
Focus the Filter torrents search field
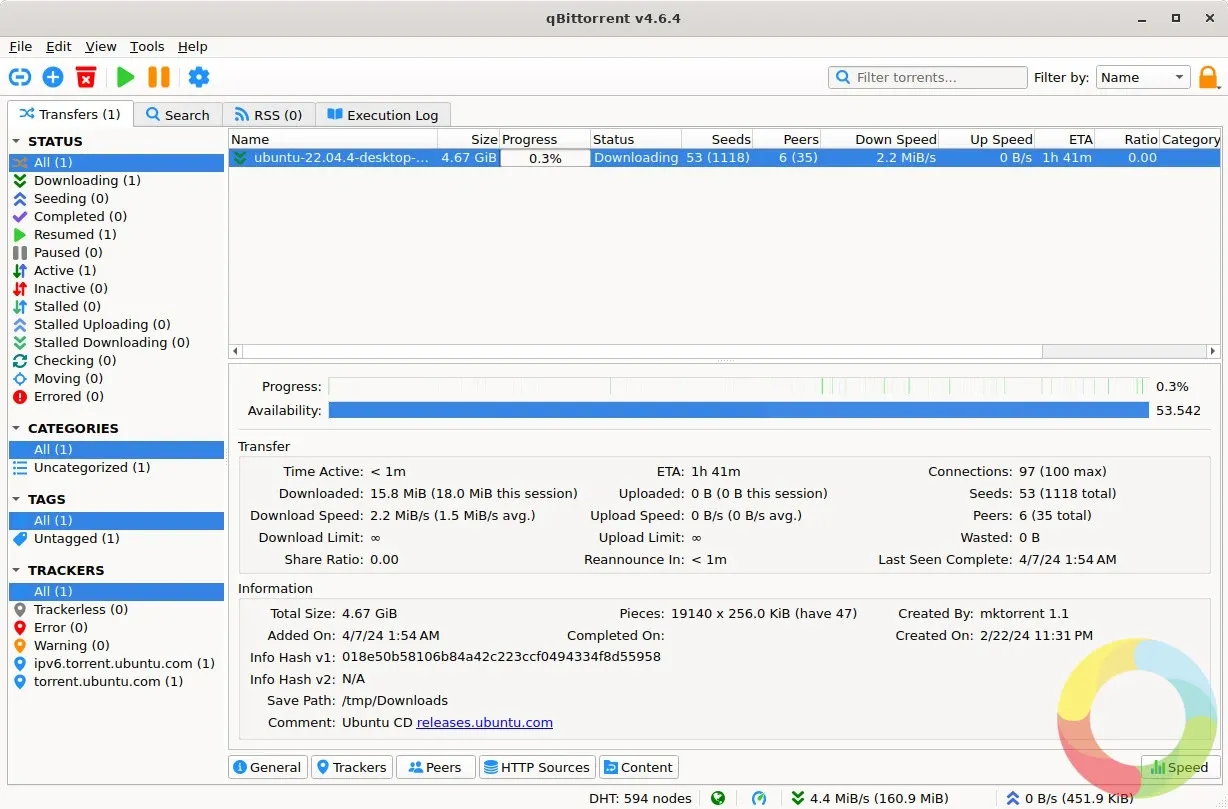click(x=928, y=77)
